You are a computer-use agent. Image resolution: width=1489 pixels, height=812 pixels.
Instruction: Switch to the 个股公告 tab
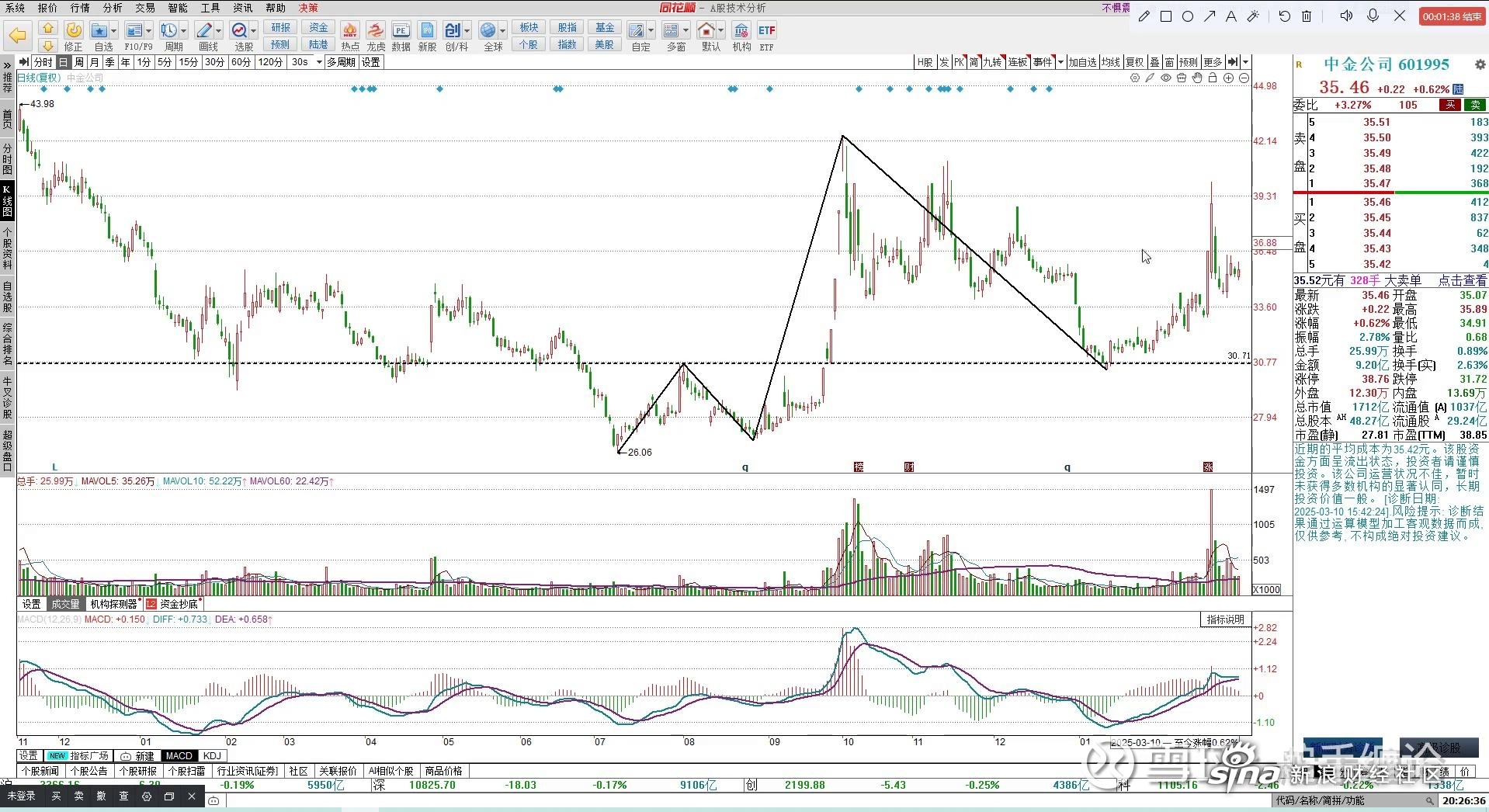click(89, 771)
